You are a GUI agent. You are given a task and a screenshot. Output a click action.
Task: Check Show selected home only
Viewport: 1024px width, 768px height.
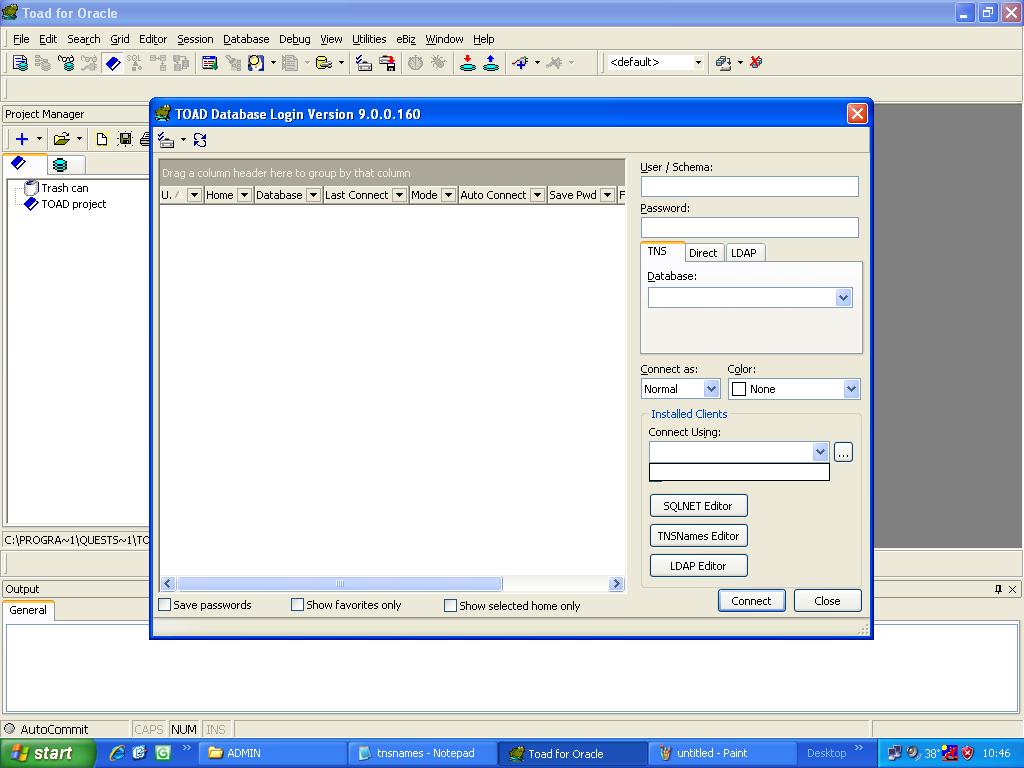point(450,605)
